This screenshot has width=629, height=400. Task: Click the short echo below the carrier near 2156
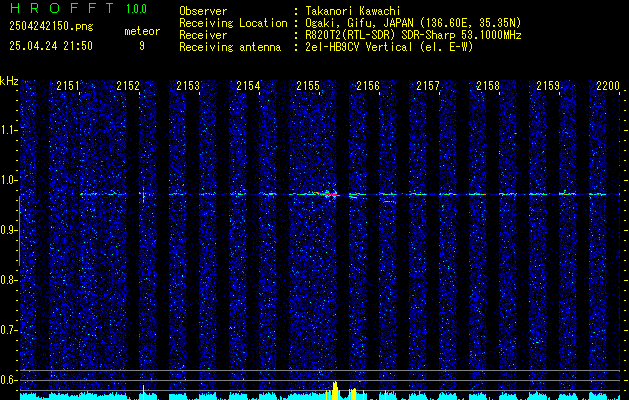(x=388, y=201)
